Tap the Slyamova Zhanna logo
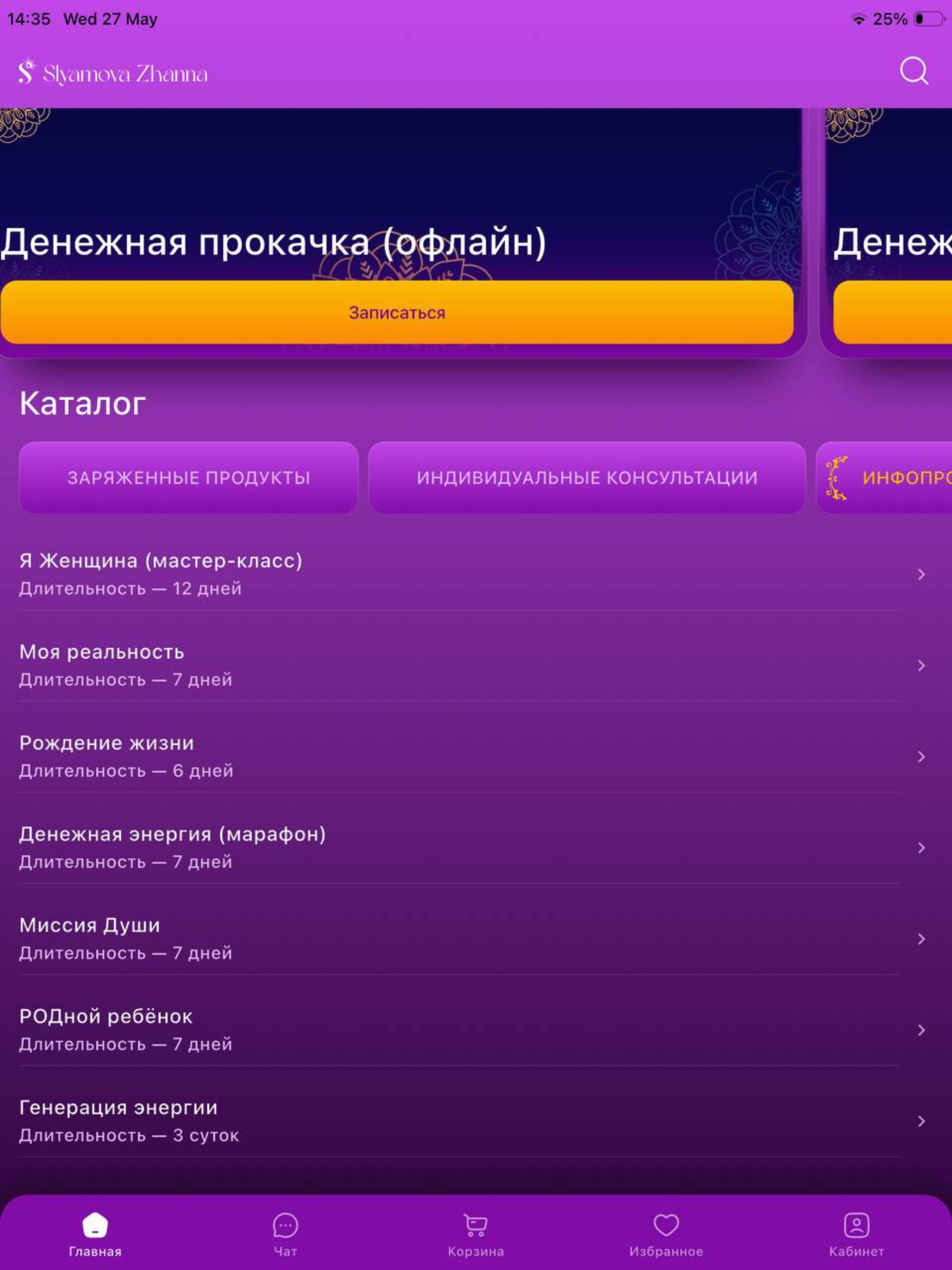 coord(113,72)
